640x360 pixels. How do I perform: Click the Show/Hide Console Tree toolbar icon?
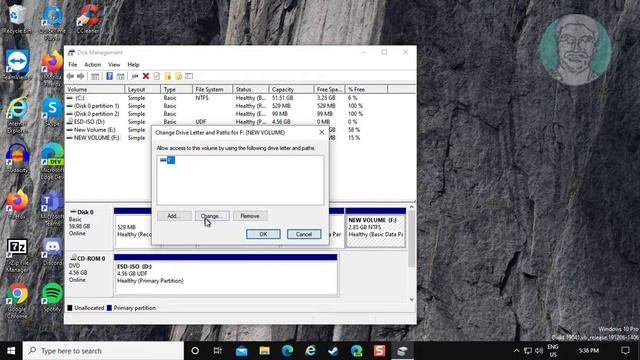point(95,76)
